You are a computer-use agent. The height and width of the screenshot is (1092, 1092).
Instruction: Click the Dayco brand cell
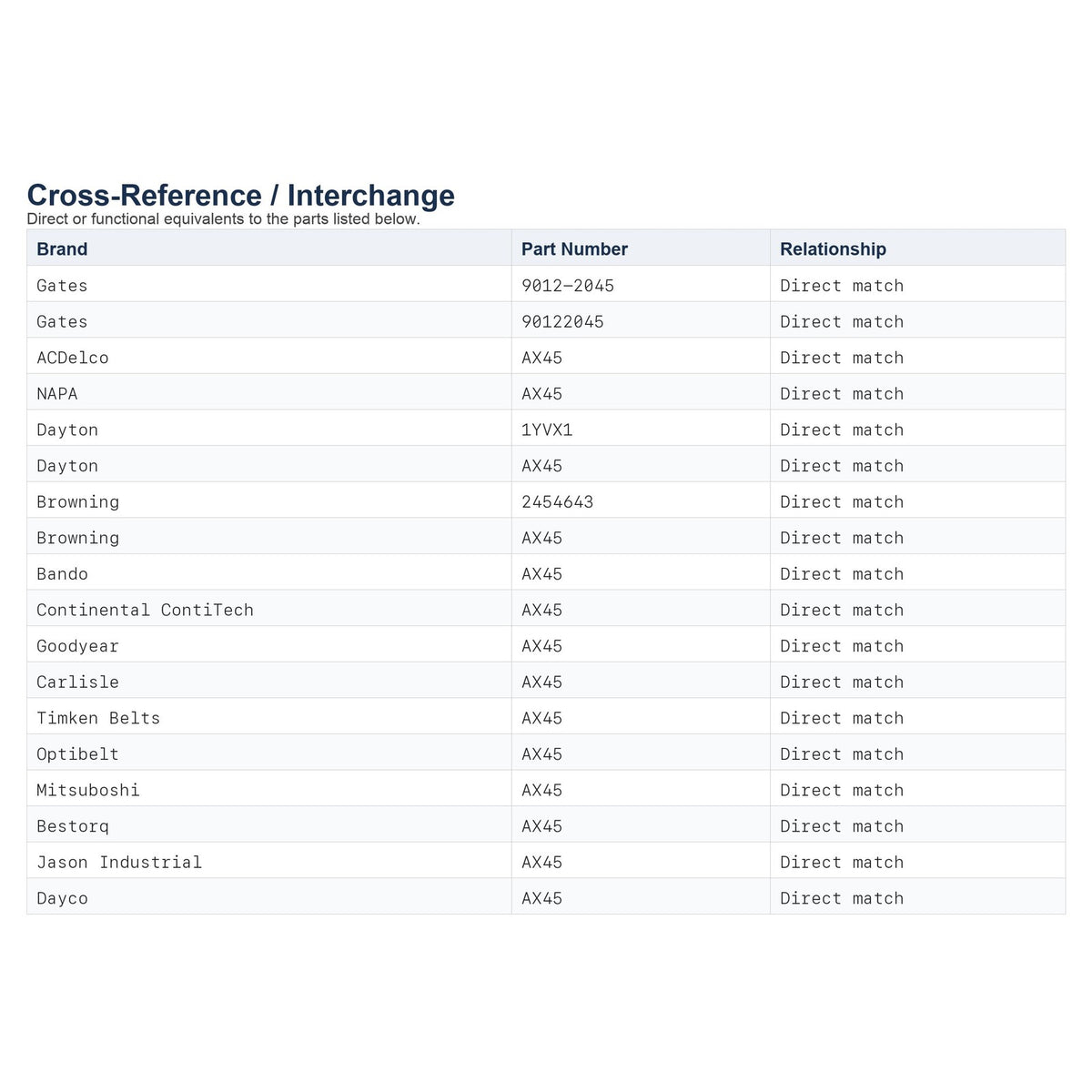click(x=269, y=898)
